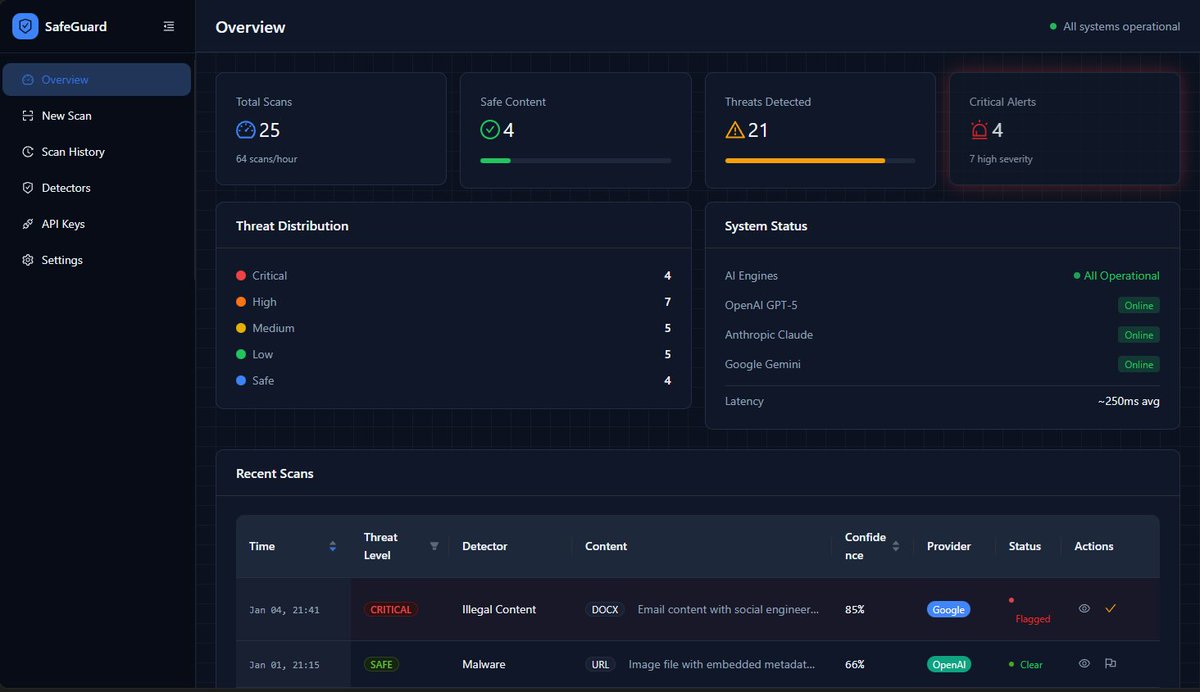Click the SafeGuard shield logo
Viewport: 1200px width, 692px height.
(25, 26)
